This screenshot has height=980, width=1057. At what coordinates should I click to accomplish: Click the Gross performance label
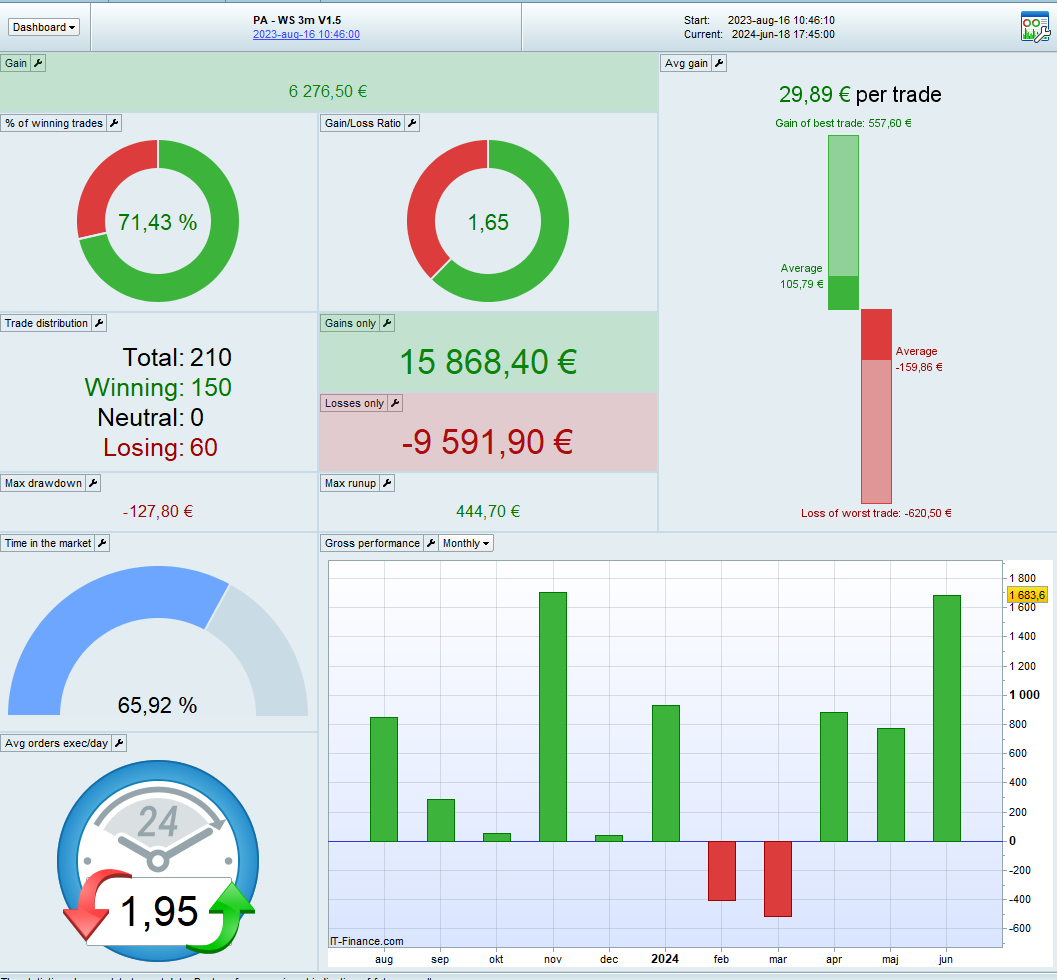[x=372, y=543]
